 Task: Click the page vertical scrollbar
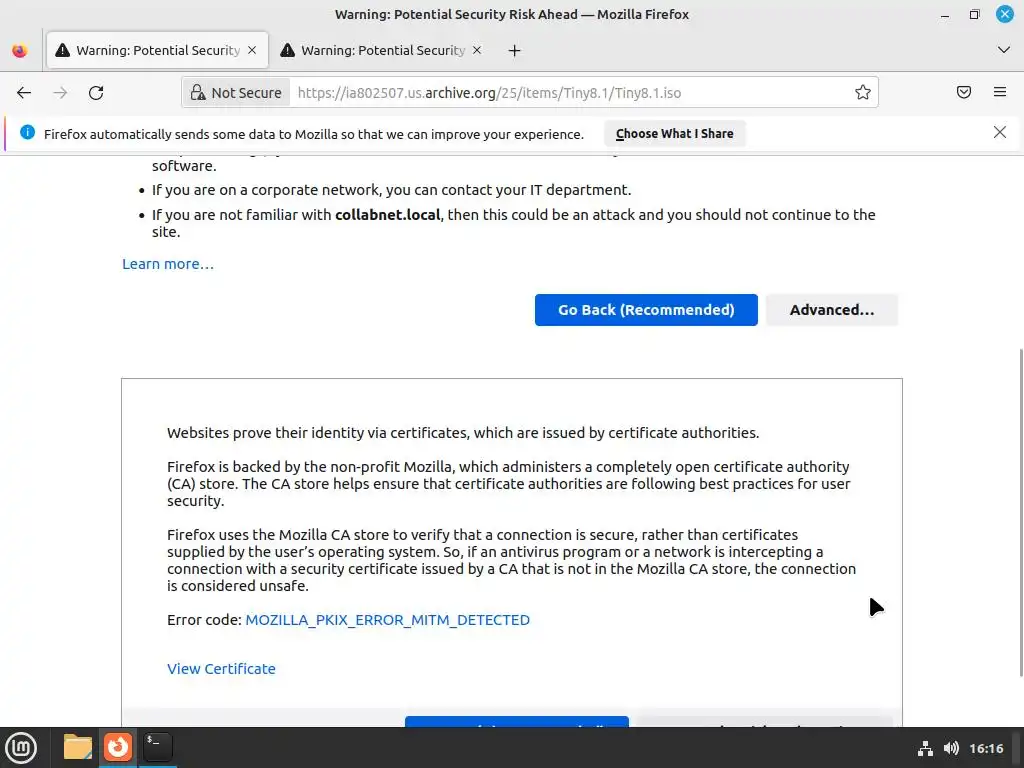(1021, 513)
